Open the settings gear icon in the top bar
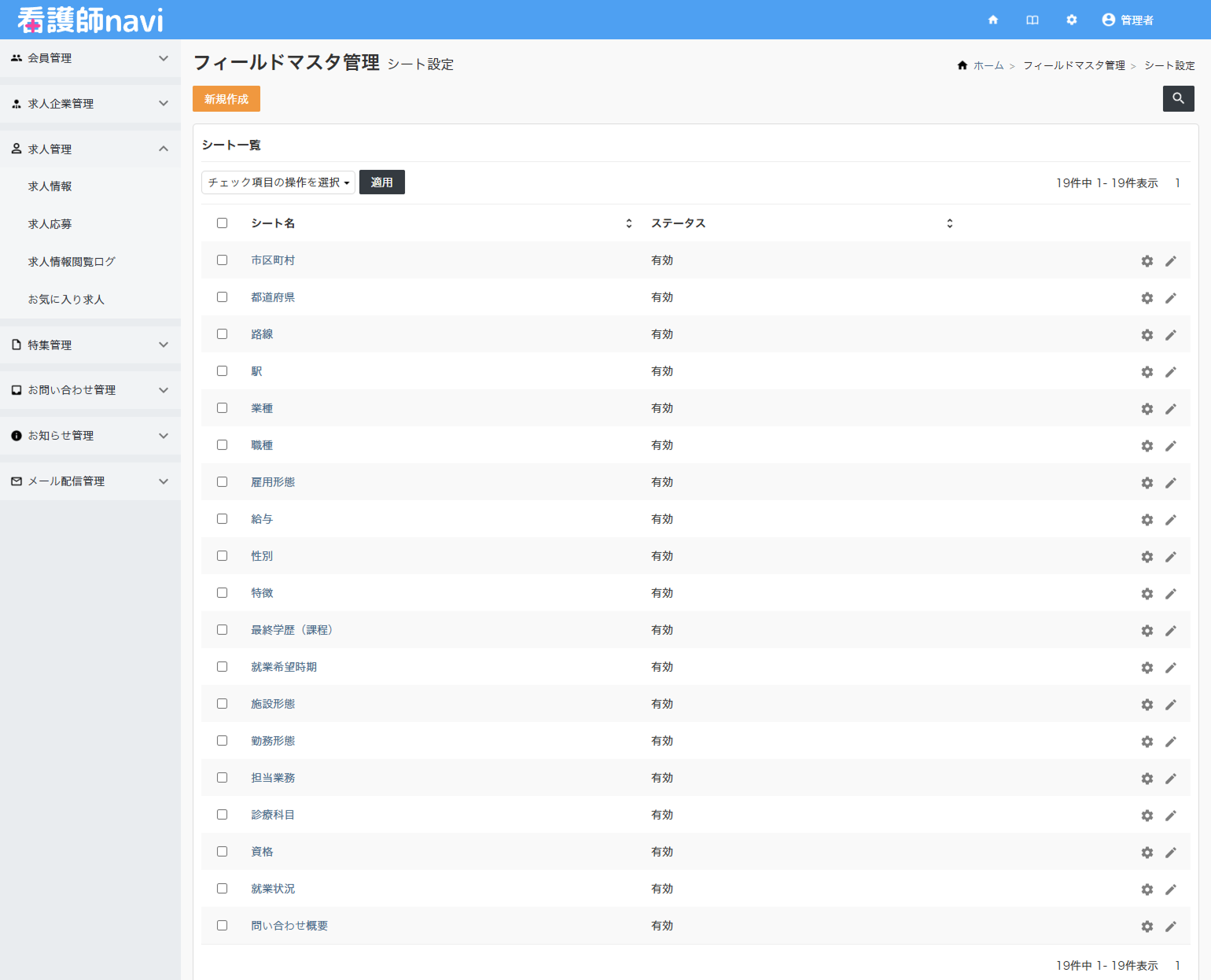The image size is (1211, 980). [1072, 20]
